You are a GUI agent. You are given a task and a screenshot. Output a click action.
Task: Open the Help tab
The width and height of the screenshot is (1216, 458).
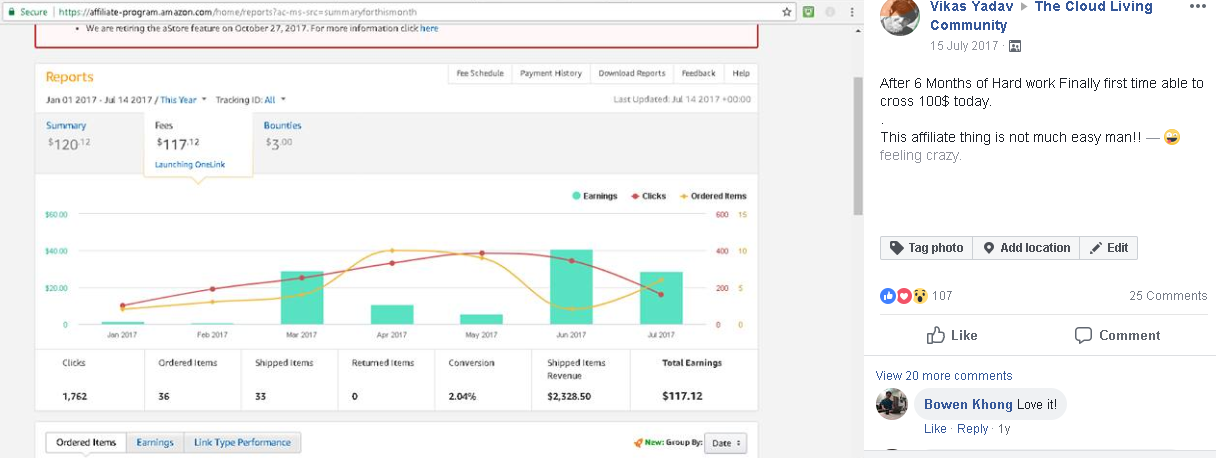[740, 73]
